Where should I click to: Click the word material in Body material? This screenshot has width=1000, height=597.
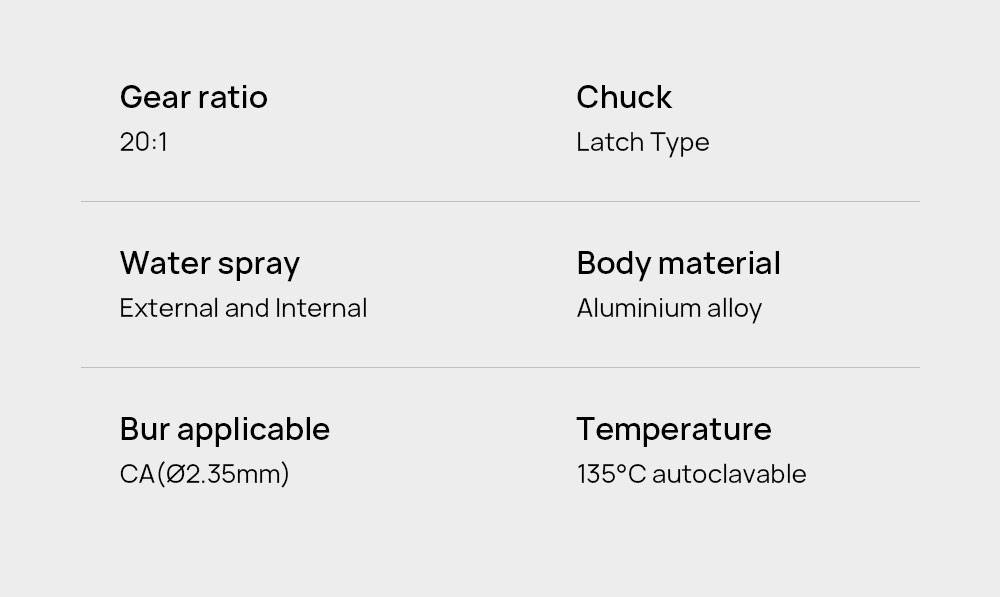(x=719, y=263)
